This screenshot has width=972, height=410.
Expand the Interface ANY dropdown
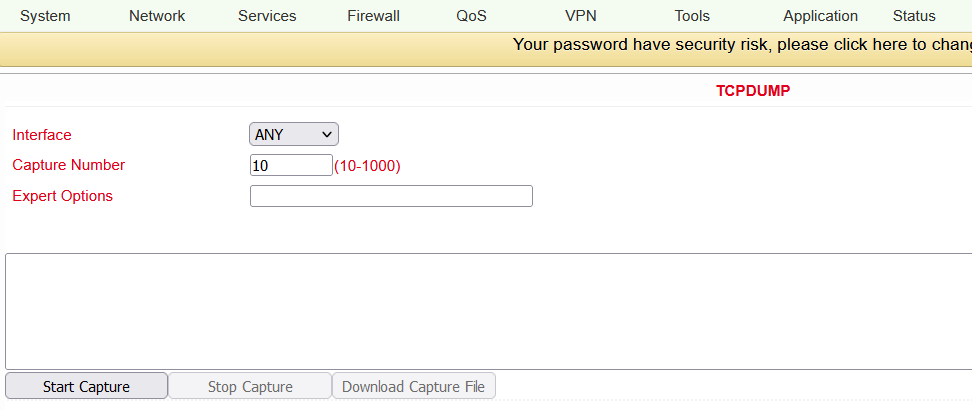[294, 134]
